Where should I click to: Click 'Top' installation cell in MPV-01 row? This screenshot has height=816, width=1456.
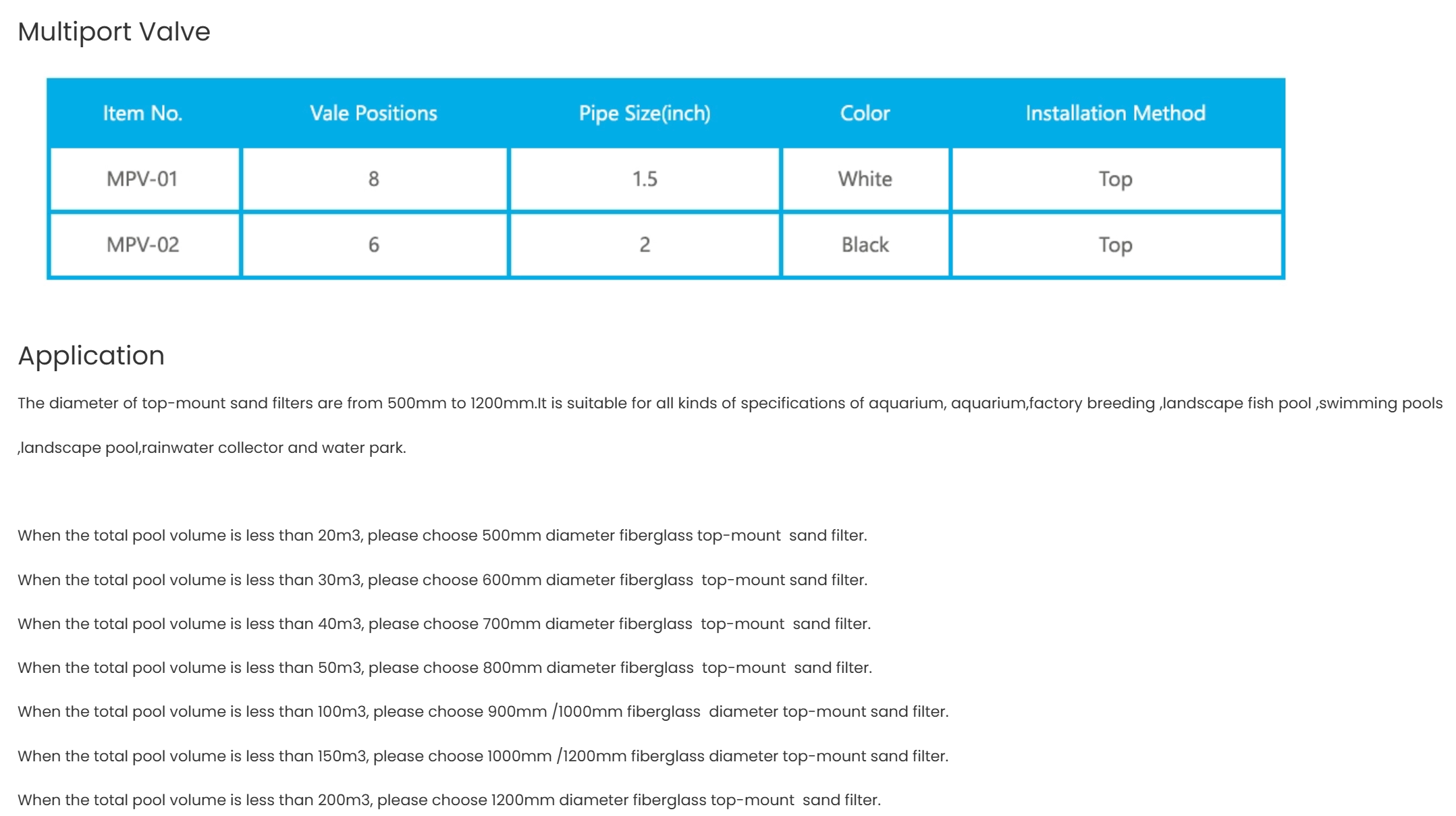pos(1116,179)
